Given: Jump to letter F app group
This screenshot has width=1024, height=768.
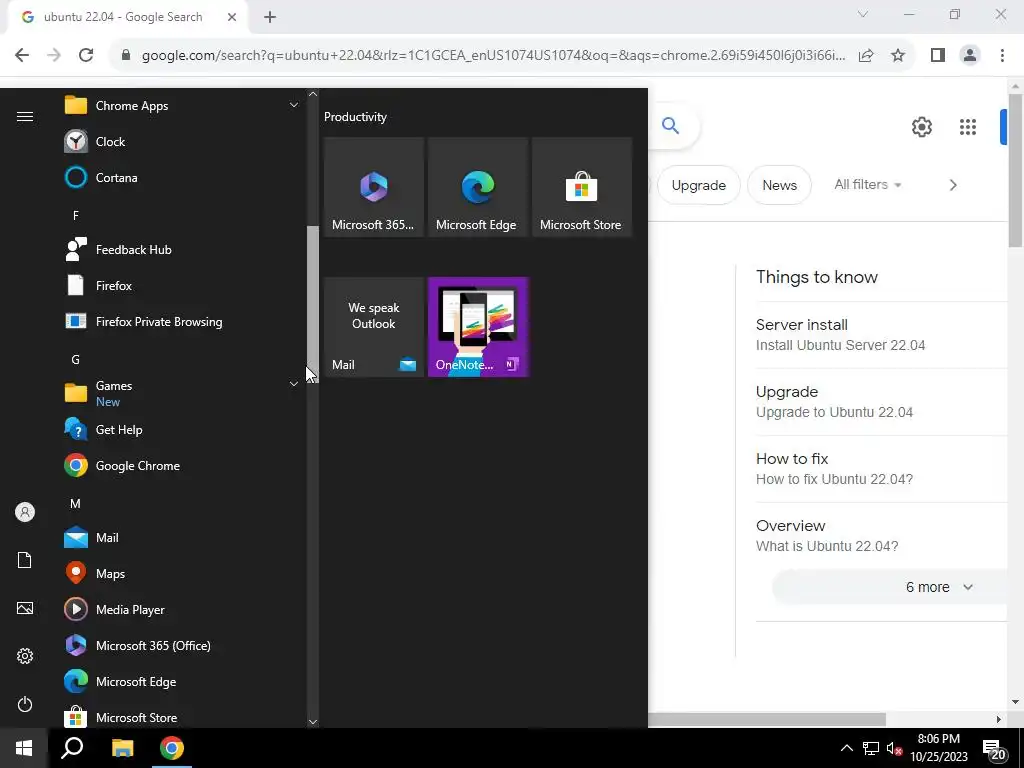Looking at the screenshot, I should tap(76, 216).
